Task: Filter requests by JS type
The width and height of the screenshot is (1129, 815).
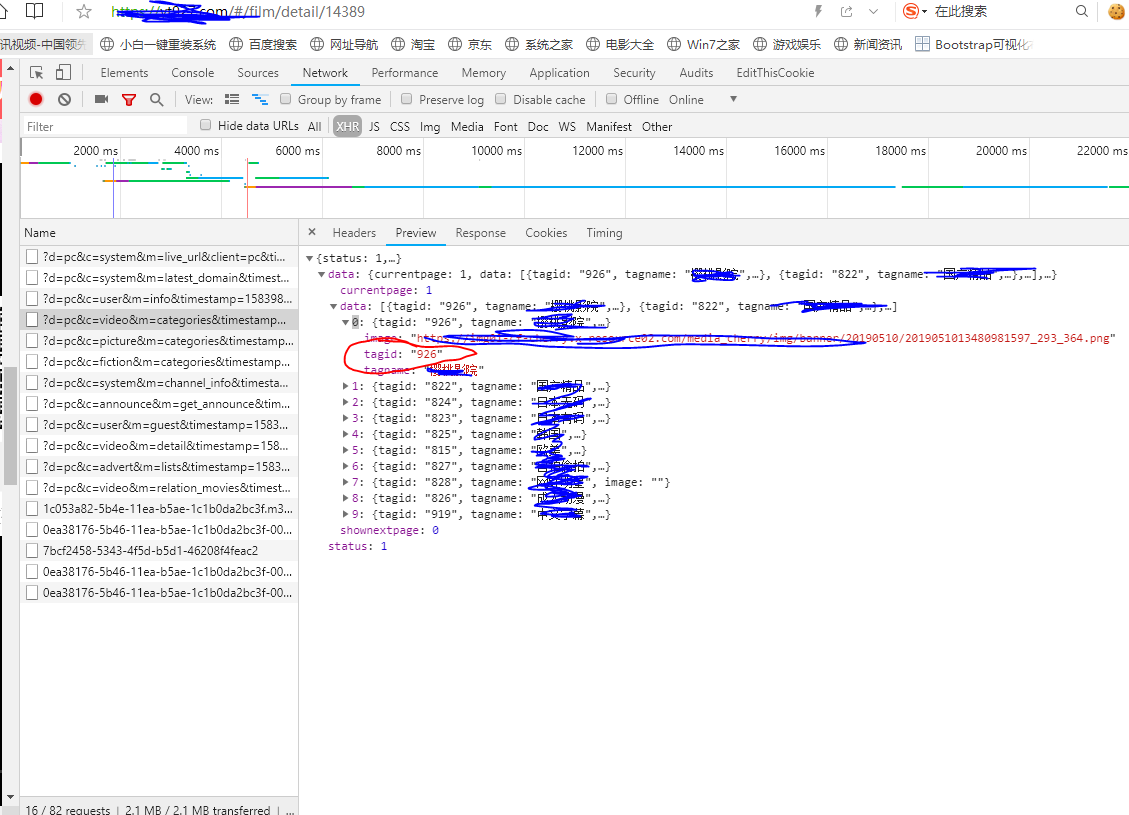Action: pos(374,127)
